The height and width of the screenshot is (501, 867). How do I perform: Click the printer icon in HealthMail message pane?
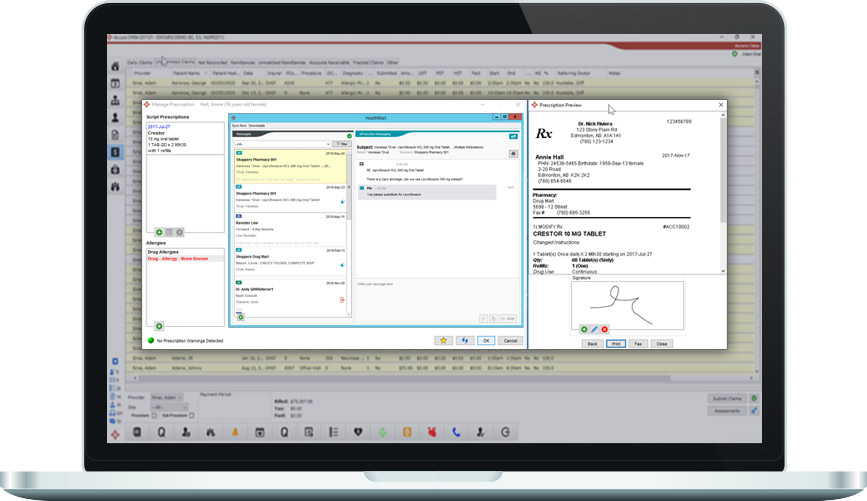(x=513, y=154)
